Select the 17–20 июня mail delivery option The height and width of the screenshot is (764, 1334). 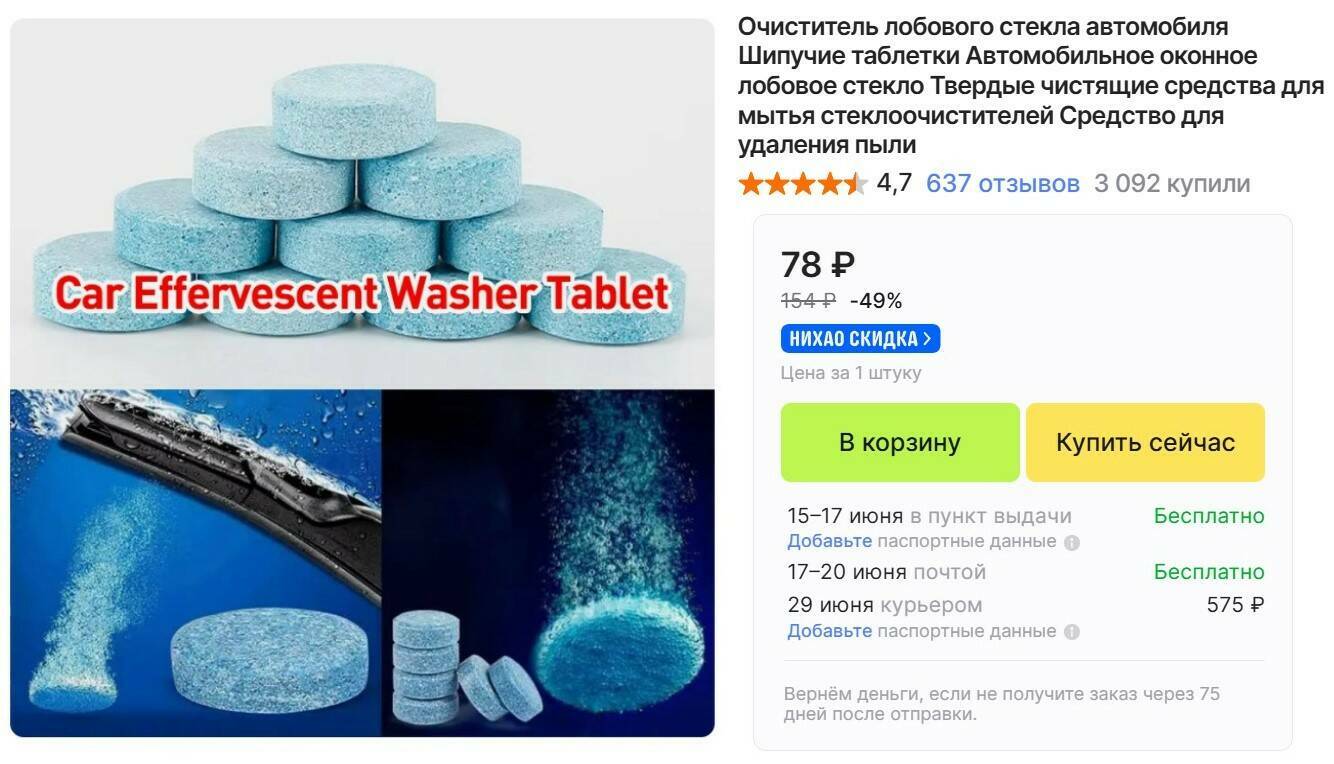point(1026,572)
